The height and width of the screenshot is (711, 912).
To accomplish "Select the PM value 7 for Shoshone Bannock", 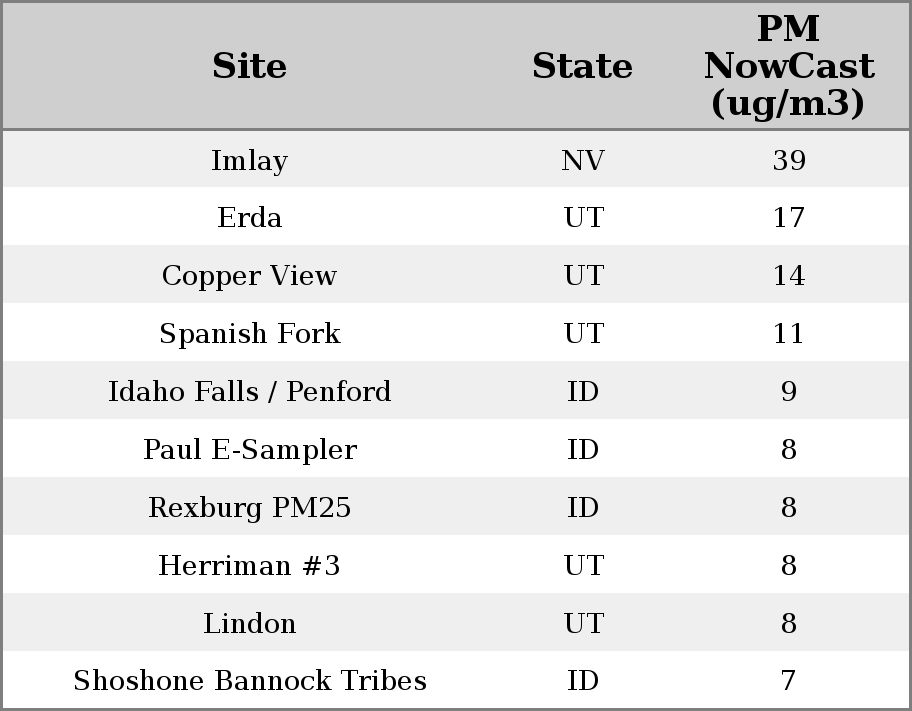I will [788, 681].
